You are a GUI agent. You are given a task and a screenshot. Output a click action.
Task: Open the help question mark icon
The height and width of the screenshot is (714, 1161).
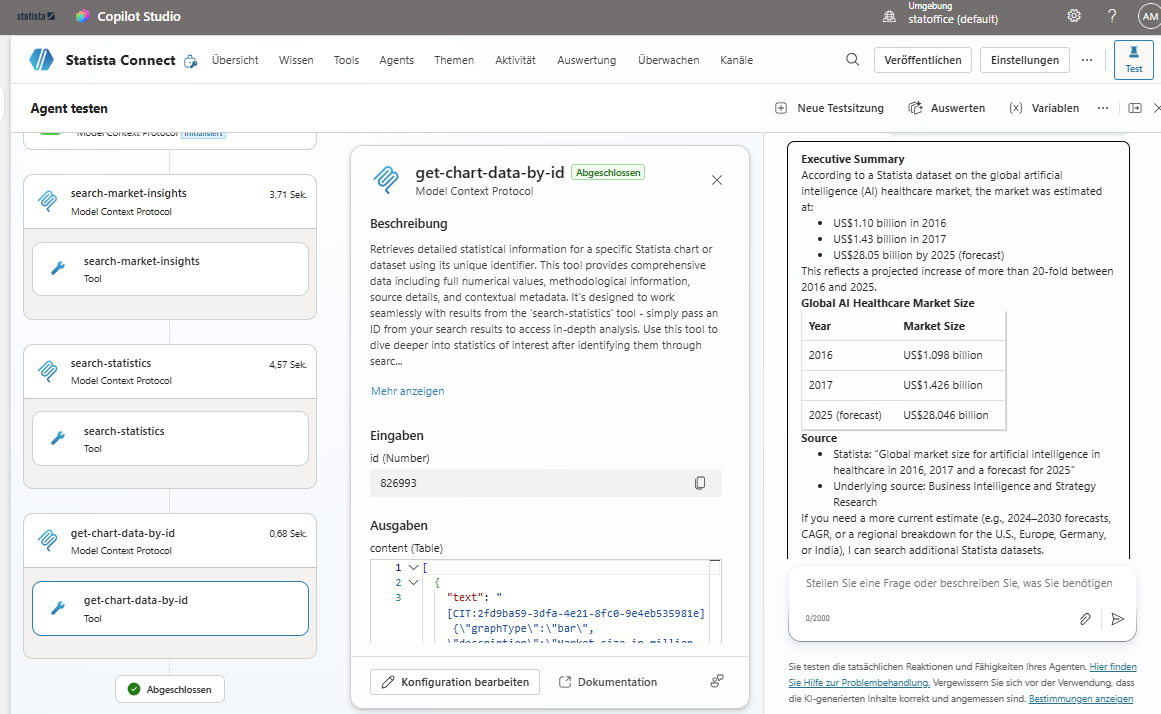(x=1112, y=16)
